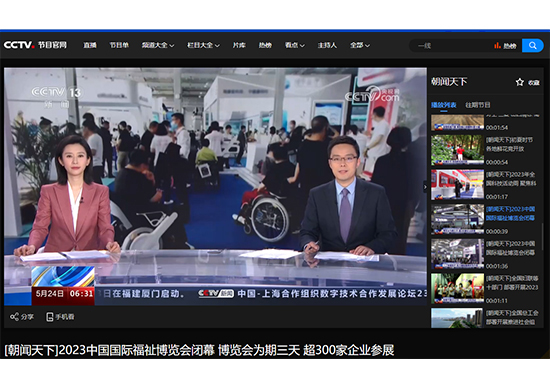Play the 00:00:54 flower garden video thumbnail

coord(457,150)
